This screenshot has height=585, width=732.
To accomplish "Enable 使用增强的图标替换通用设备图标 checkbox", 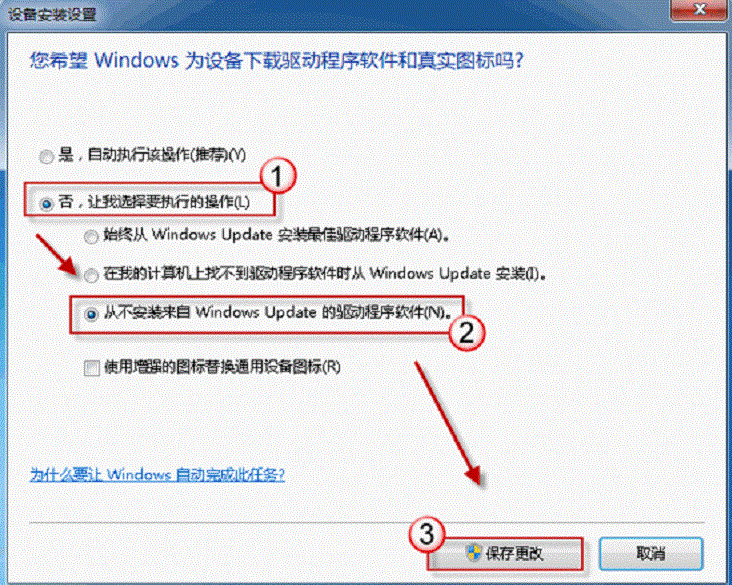I will [x=92, y=368].
